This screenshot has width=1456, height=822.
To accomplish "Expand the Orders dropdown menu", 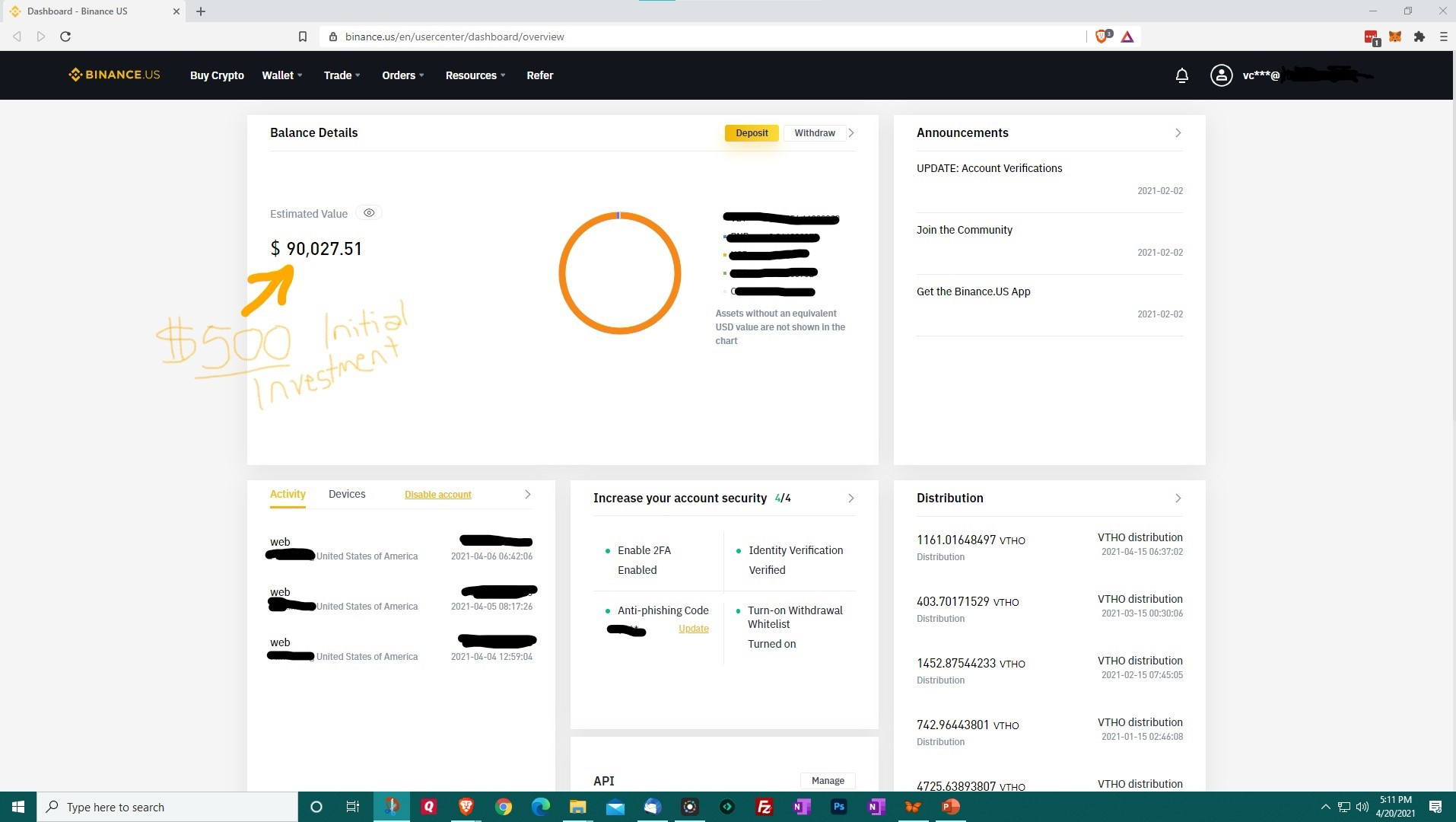I will pos(402,75).
